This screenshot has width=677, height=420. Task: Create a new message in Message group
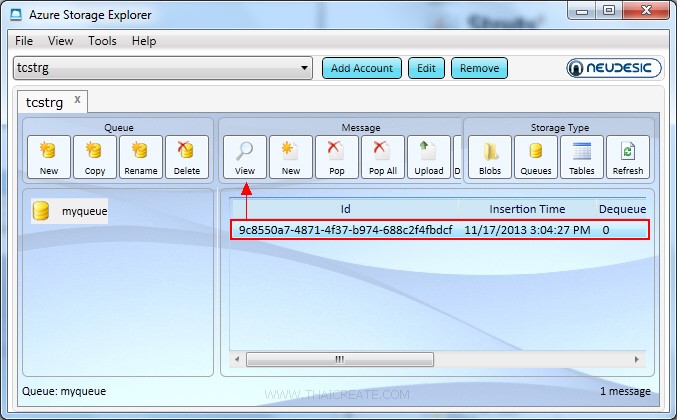point(291,157)
